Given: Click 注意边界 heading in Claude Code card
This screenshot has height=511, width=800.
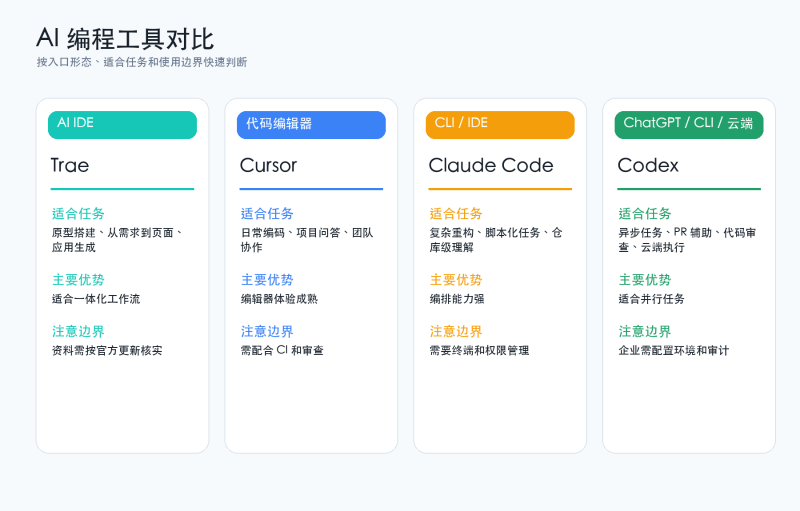Looking at the screenshot, I should tap(456, 331).
